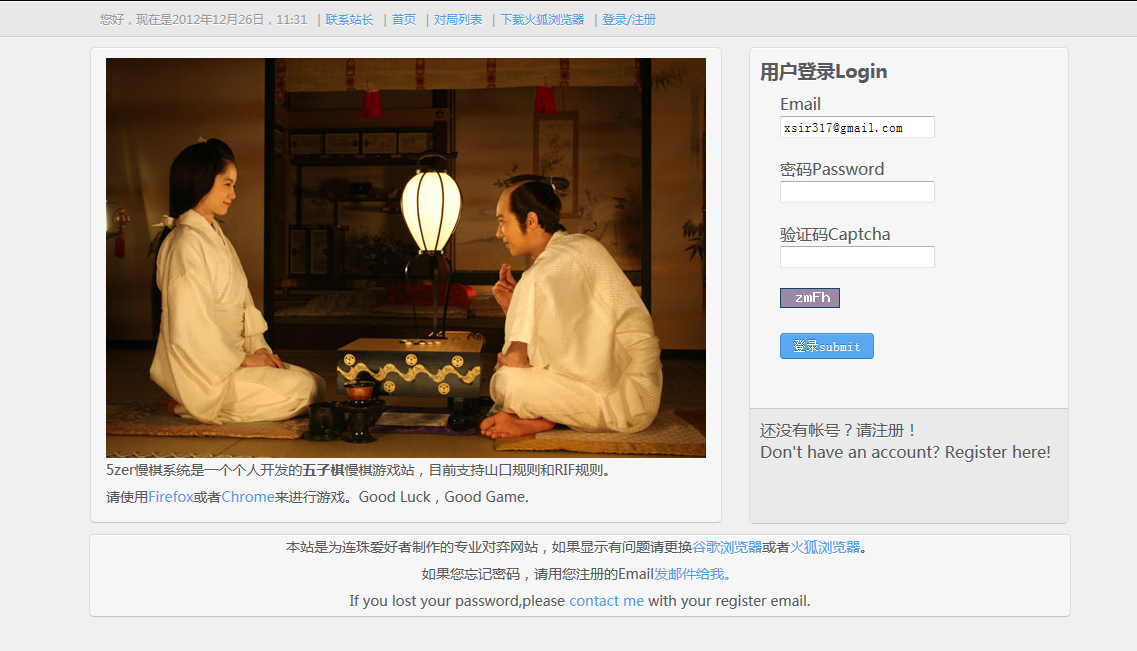Click the large Go players photo
1137x651 pixels.
[406, 257]
